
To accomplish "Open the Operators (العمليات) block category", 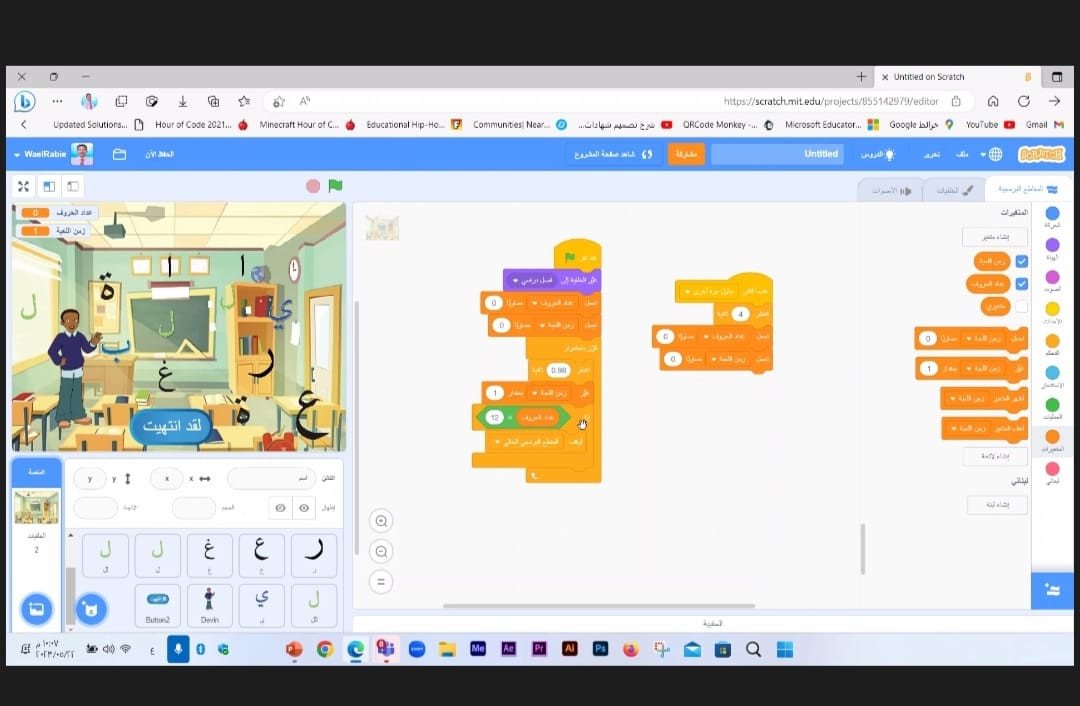I will [x=1052, y=408].
